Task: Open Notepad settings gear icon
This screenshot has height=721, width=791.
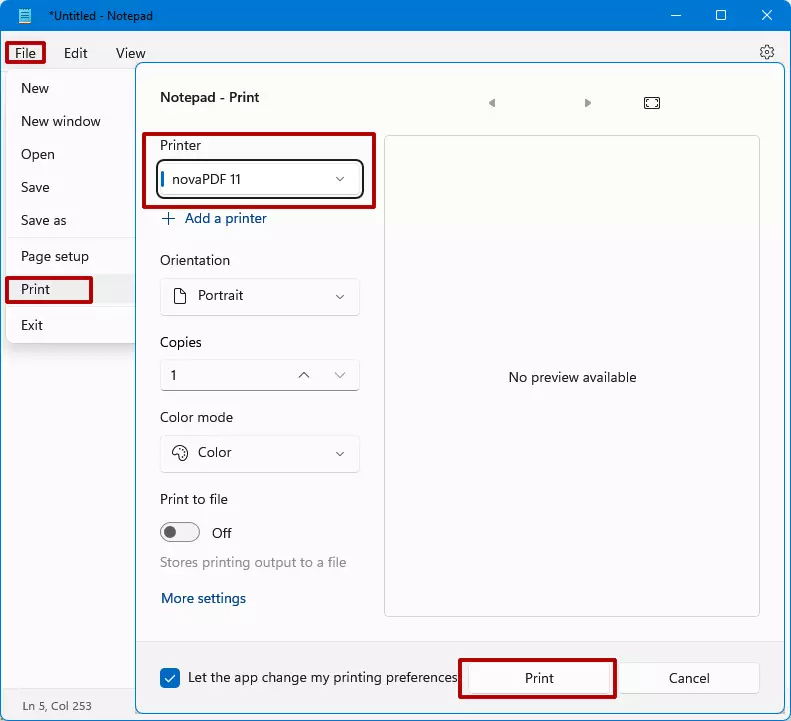Action: pyautogui.click(x=766, y=52)
